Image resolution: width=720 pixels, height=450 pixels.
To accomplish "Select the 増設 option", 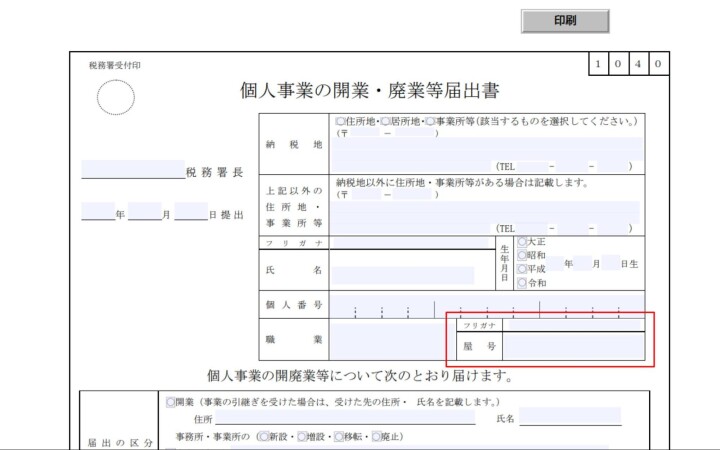I will click(302, 437).
